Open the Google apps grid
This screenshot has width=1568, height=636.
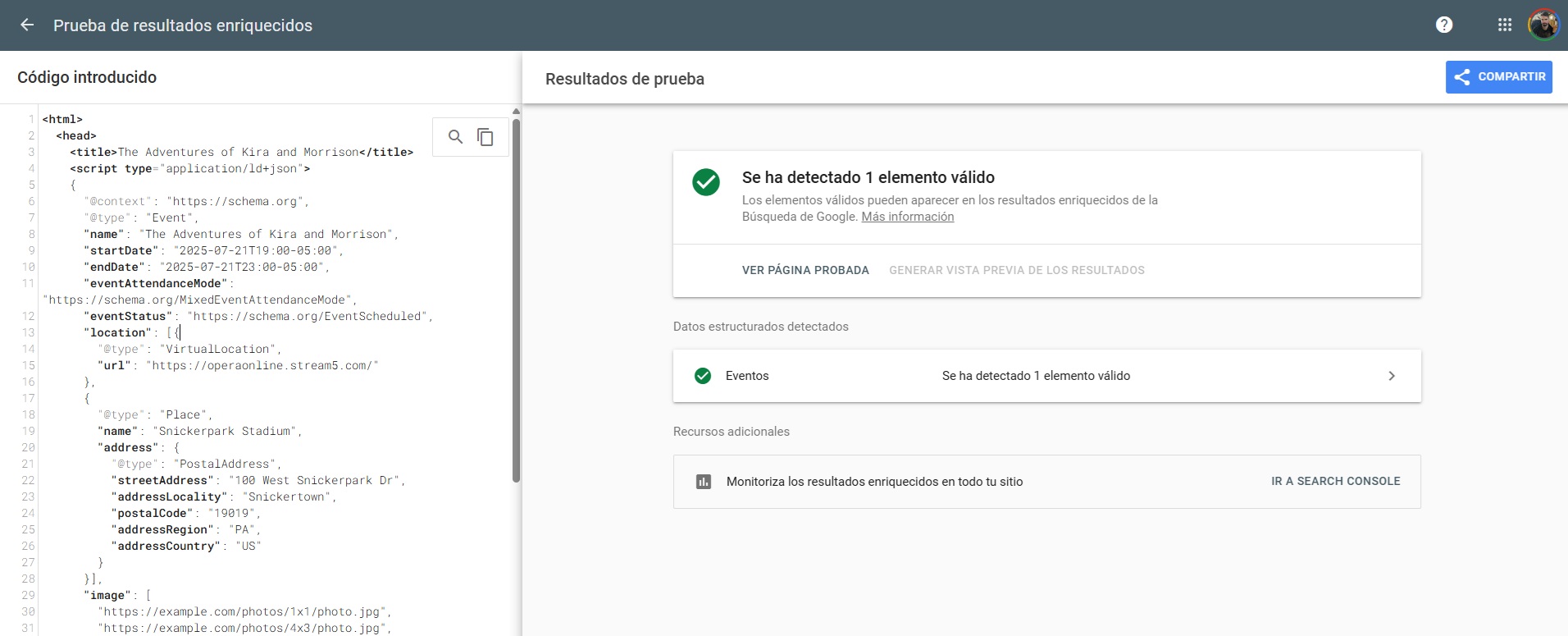tap(1504, 25)
